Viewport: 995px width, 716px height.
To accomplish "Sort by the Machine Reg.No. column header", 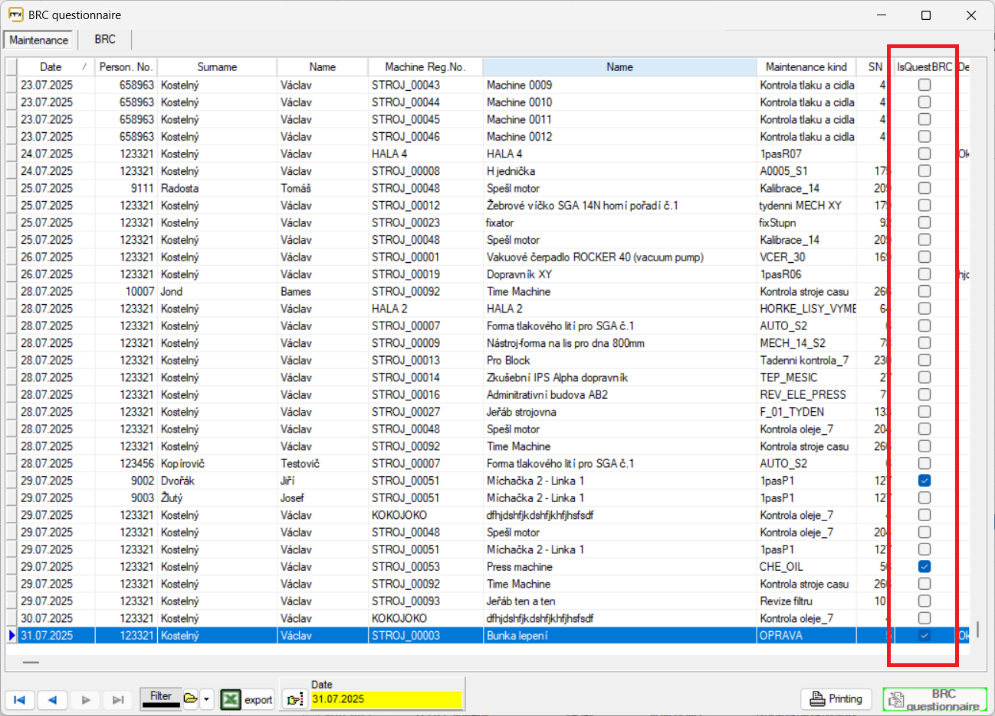I will coord(425,67).
